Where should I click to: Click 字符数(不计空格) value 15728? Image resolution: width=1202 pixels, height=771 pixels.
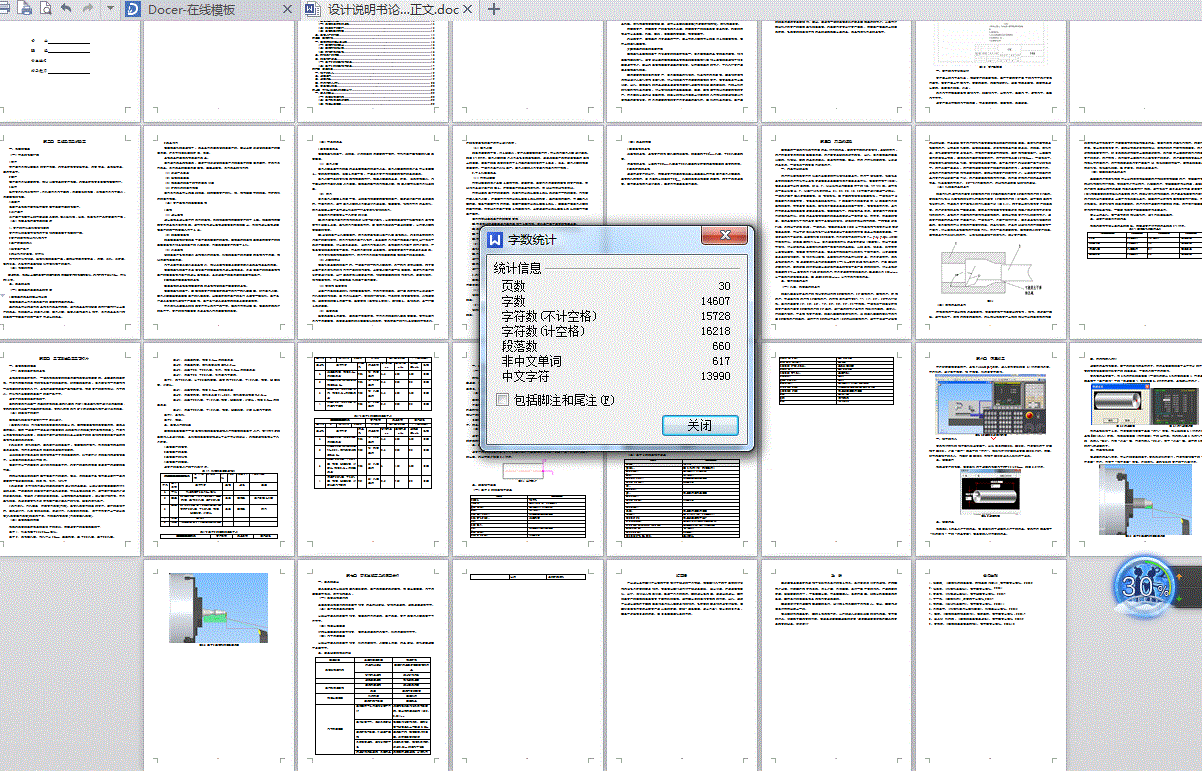(x=716, y=316)
